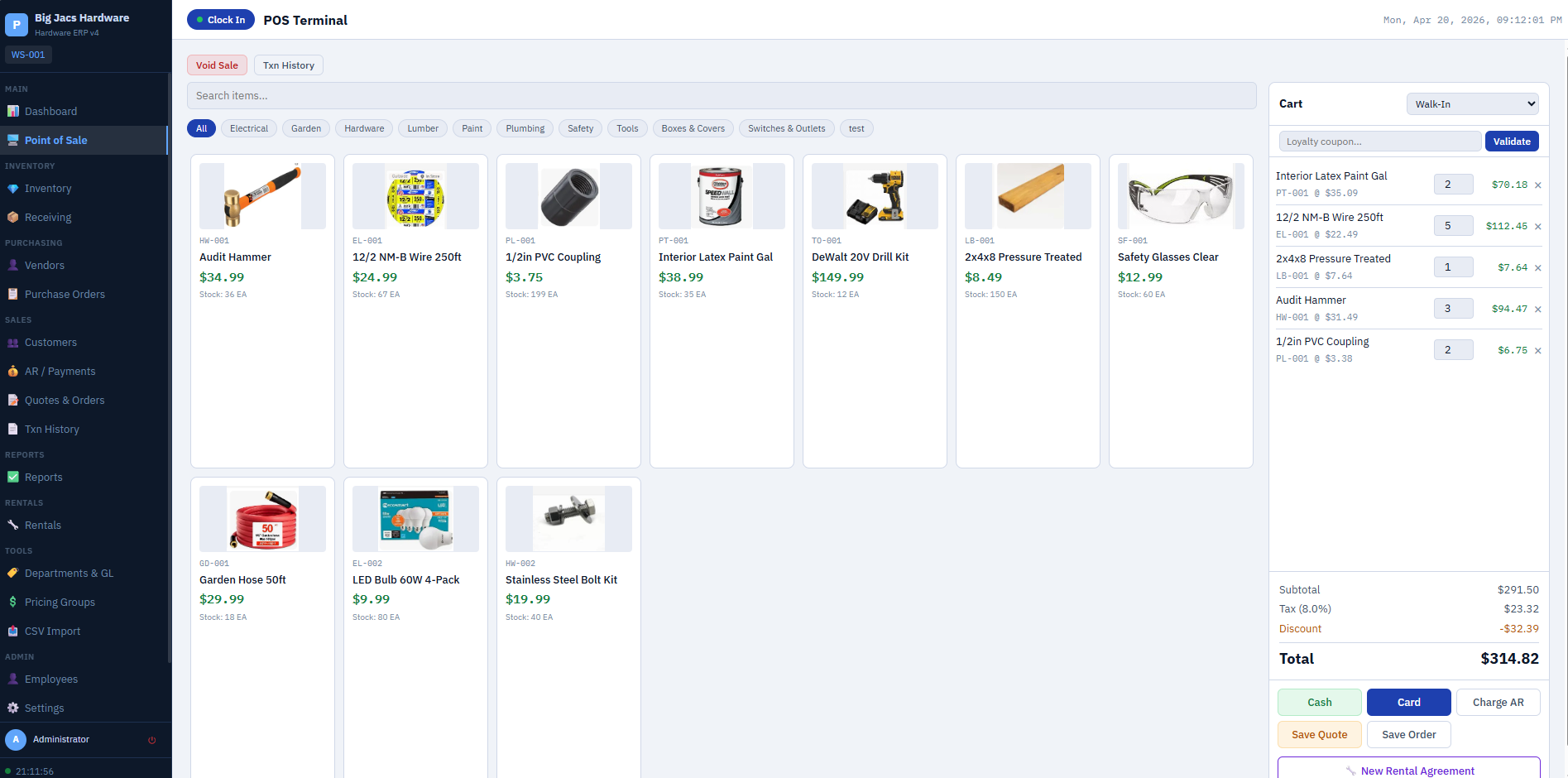Screen dimensions: 1568x778
Task: Click the Purchase Orders clipboard icon
Action: (13, 294)
